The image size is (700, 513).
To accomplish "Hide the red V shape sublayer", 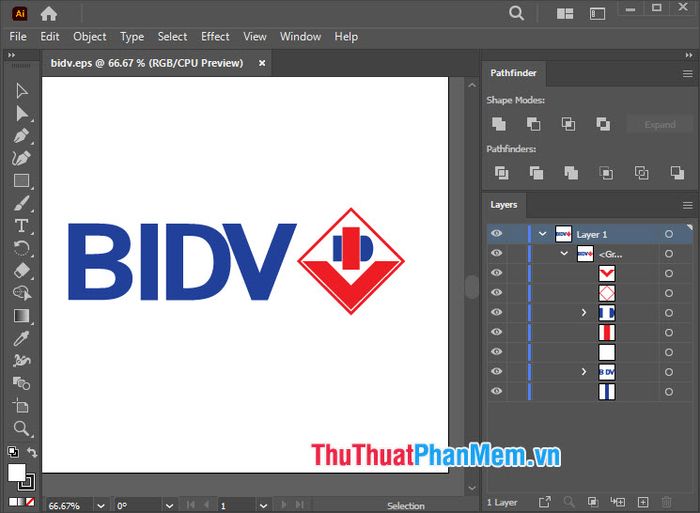I will coord(496,273).
